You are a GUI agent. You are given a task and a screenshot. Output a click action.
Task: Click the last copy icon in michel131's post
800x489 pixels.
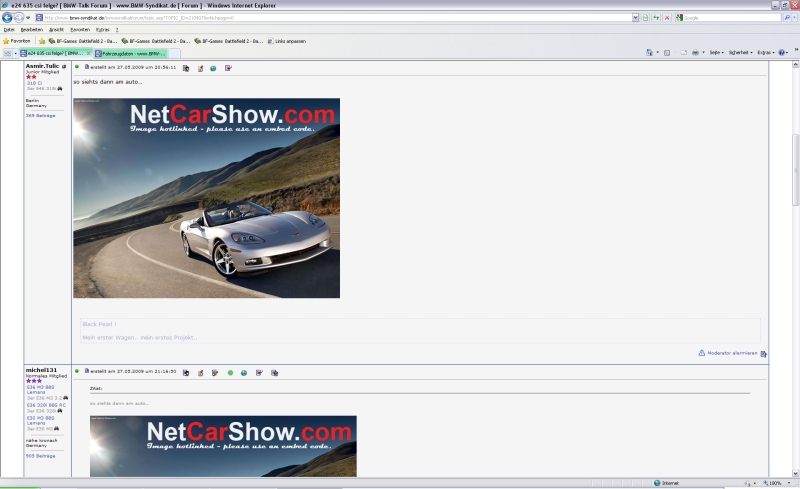[x=274, y=373]
